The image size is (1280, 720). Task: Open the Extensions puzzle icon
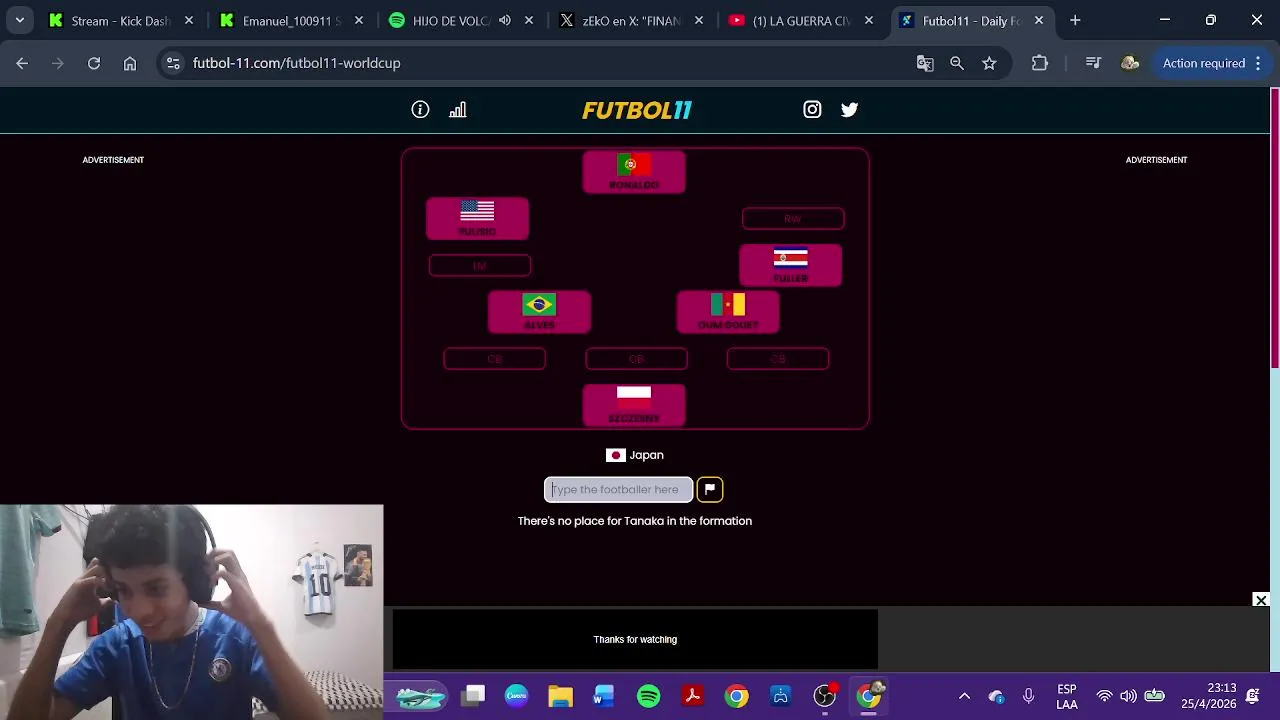click(x=1040, y=63)
